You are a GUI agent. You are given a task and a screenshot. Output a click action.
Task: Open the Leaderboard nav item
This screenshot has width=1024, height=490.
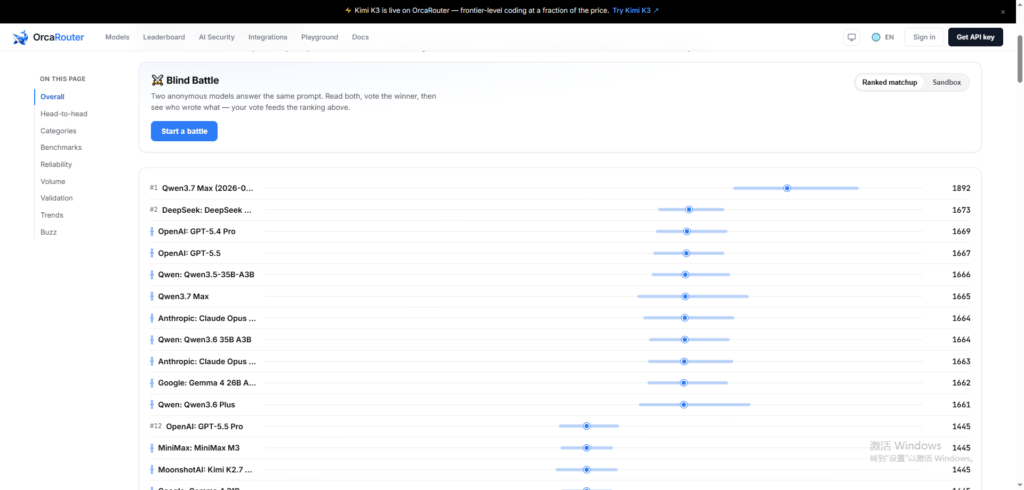[164, 37]
